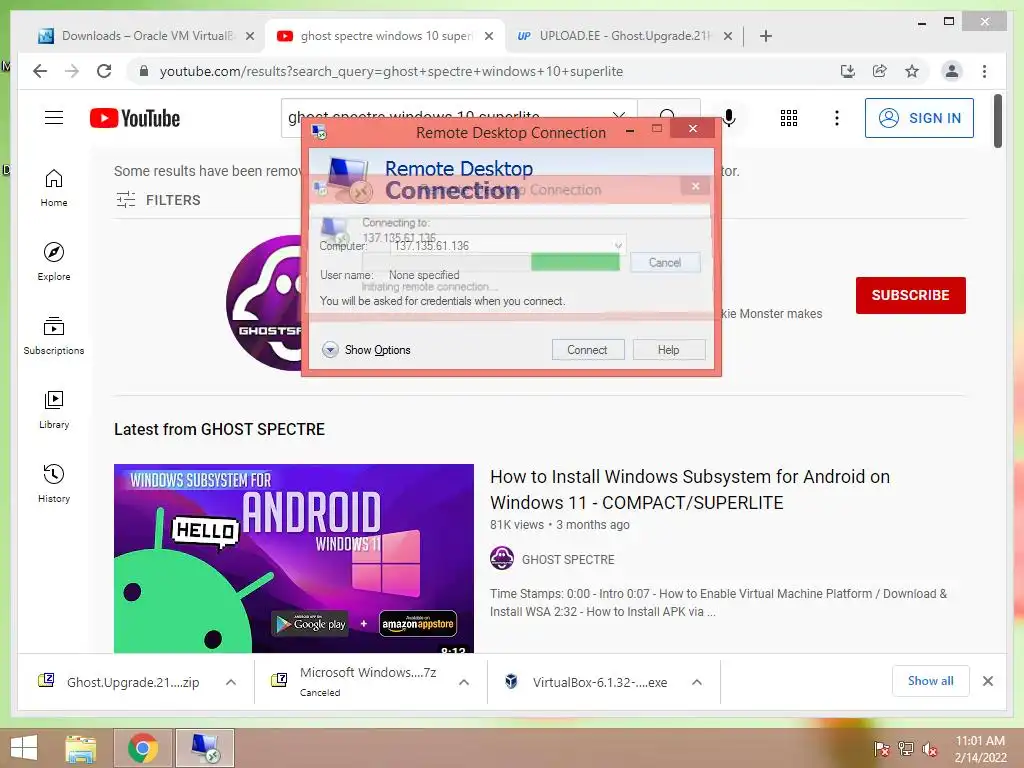Viewport: 1024px width, 768px height.
Task: Open History in YouTube sidebar
Action: (54, 483)
